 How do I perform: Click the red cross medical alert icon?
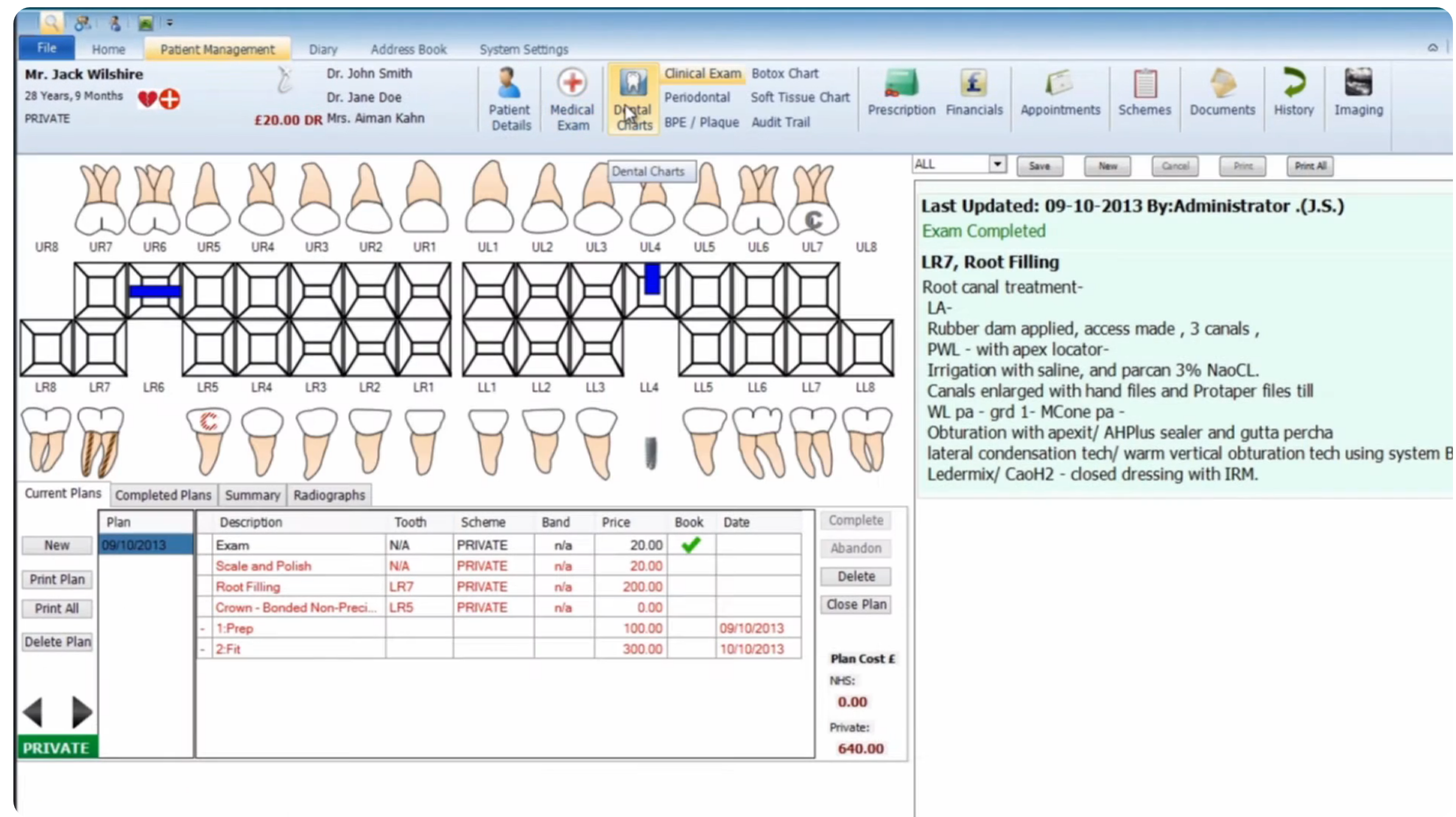pos(170,99)
